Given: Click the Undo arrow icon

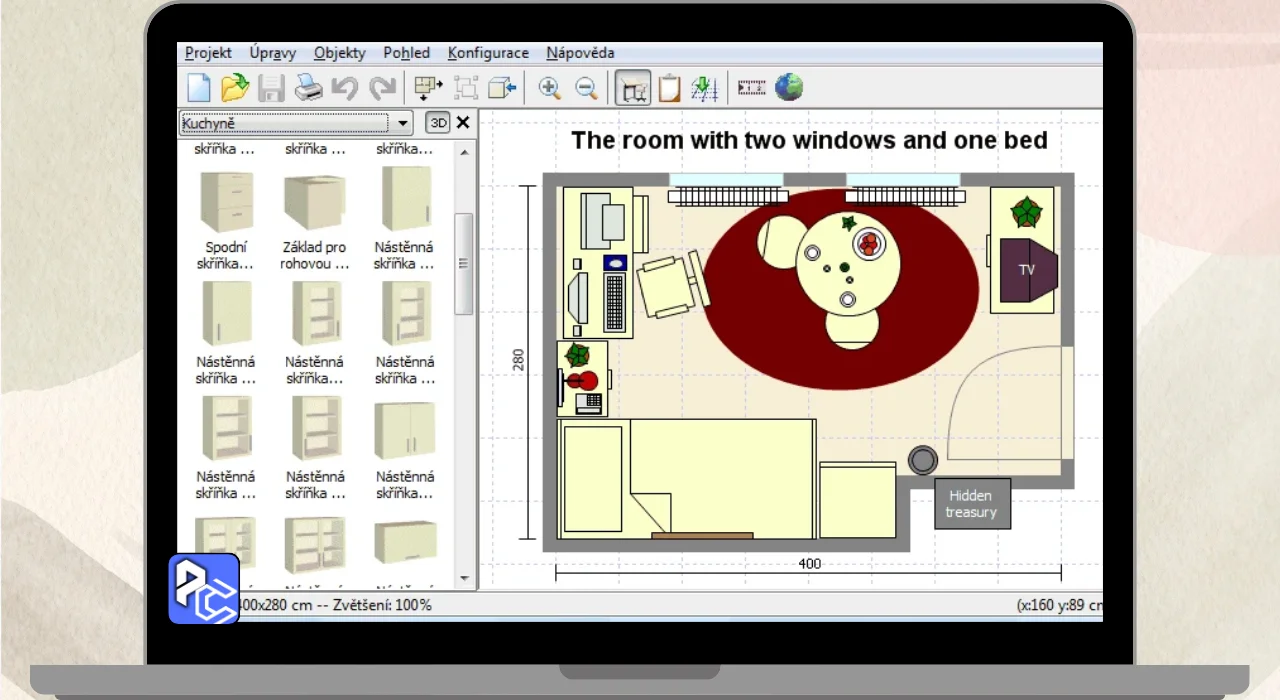Looking at the screenshot, I should 344,88.
